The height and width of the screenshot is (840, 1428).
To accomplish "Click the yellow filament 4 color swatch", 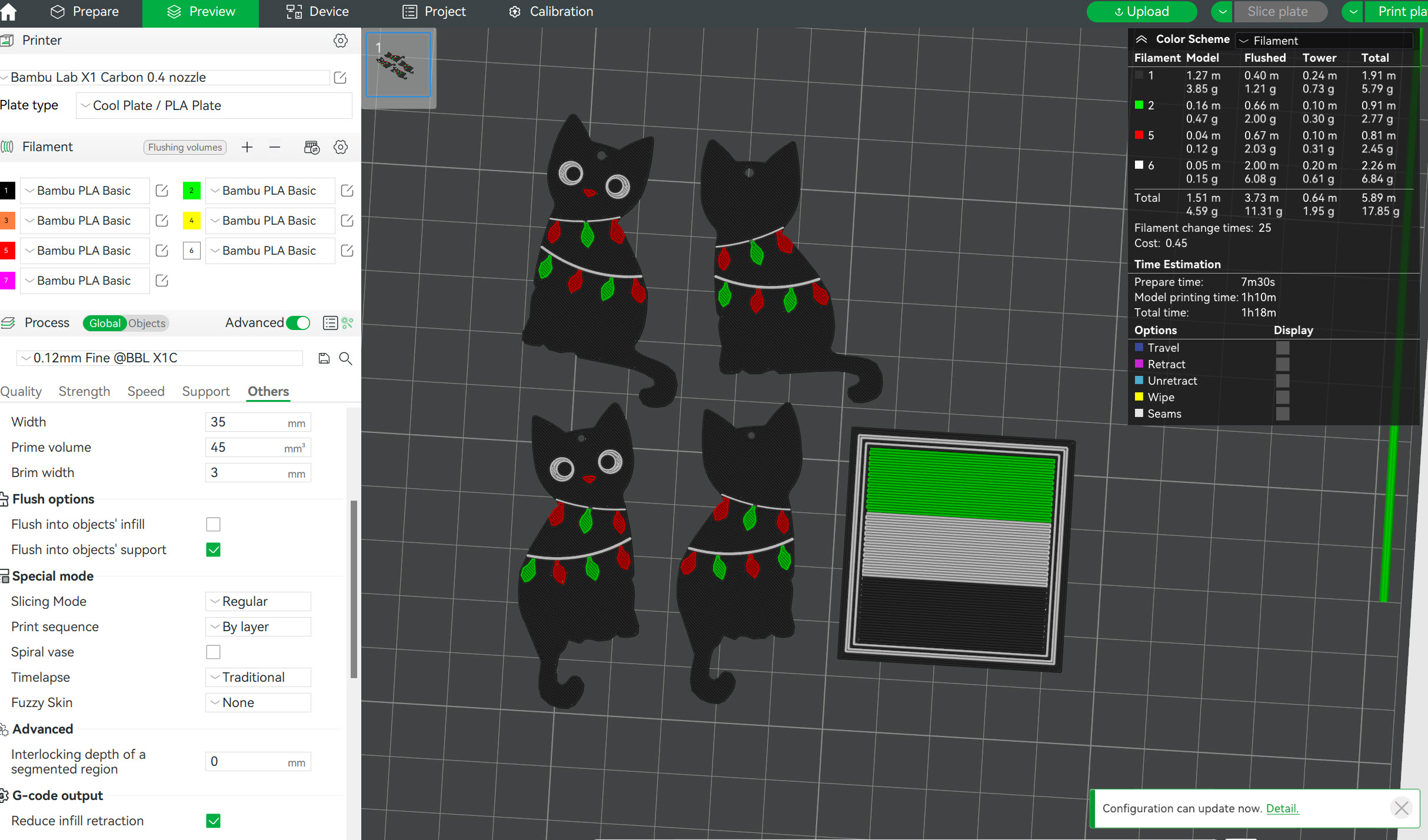I will 192,221.
